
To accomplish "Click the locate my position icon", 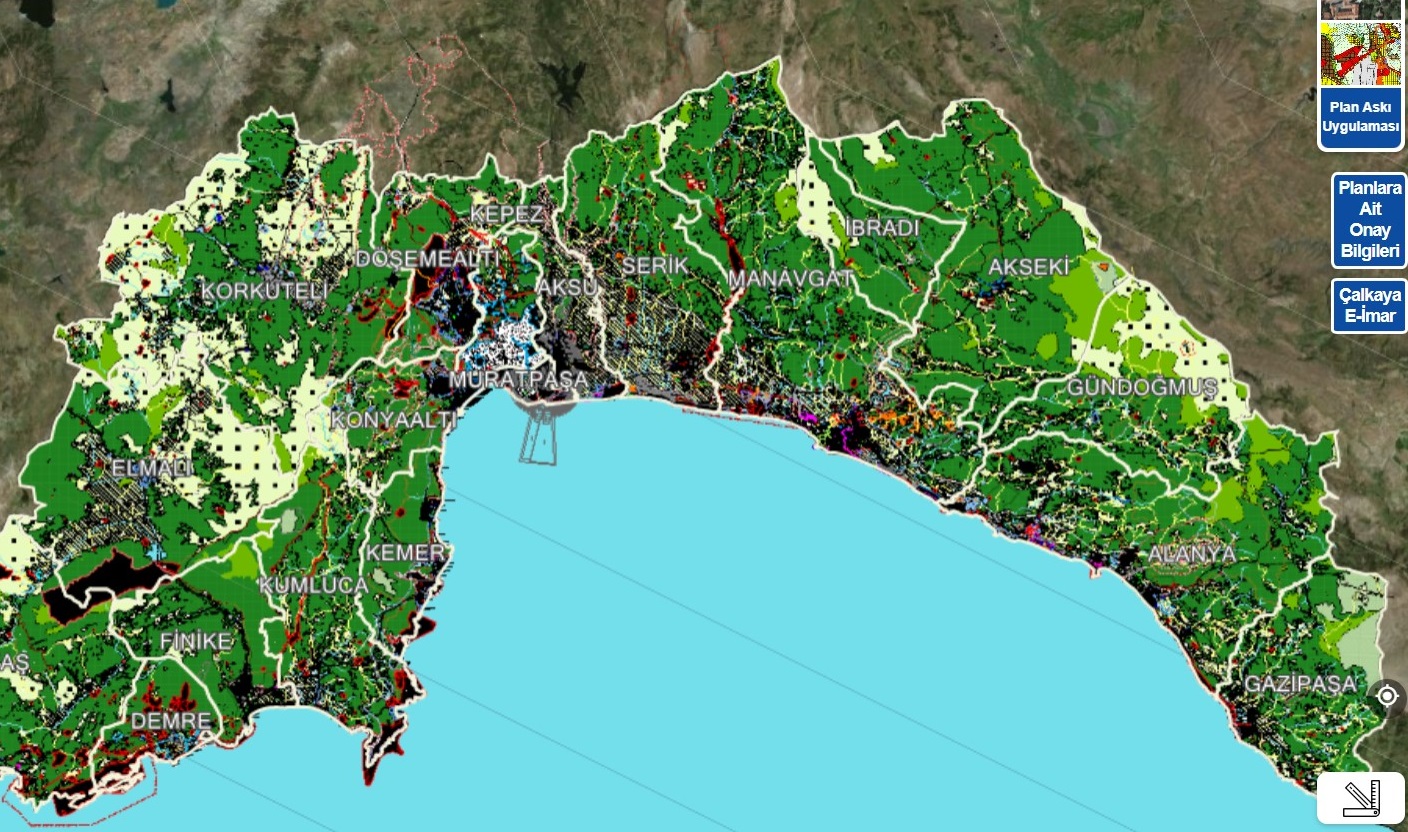I will (1387, 695).
